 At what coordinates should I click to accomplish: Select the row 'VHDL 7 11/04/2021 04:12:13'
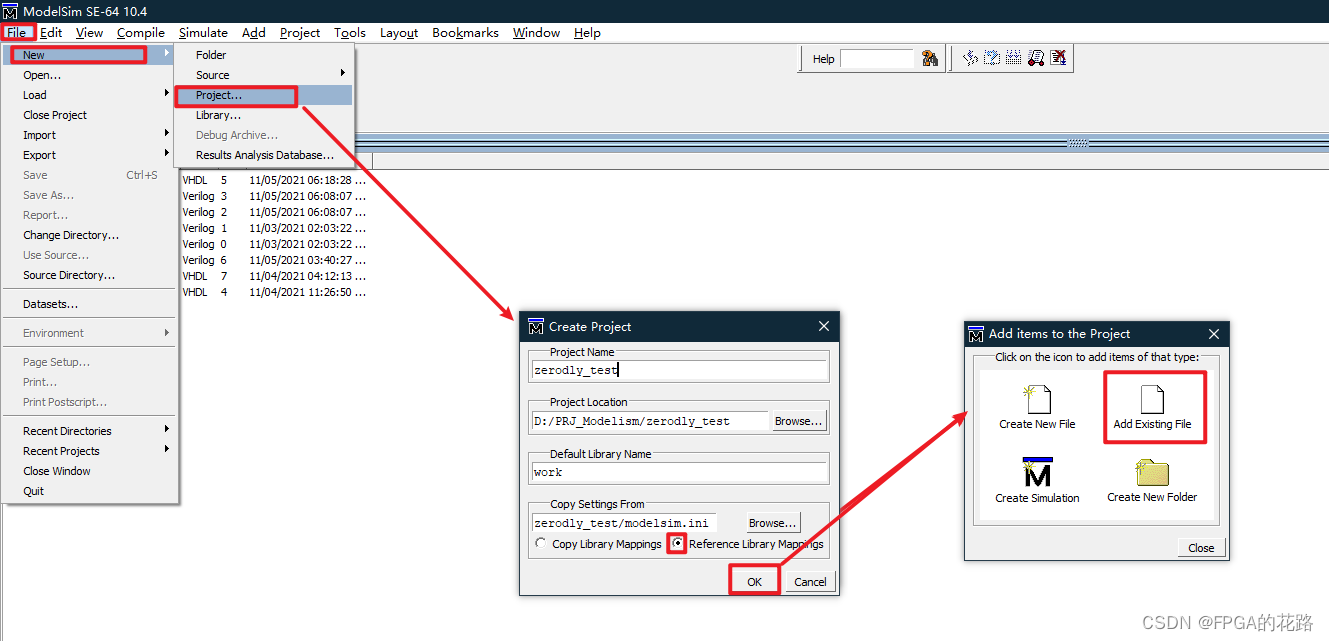[273, 276]
